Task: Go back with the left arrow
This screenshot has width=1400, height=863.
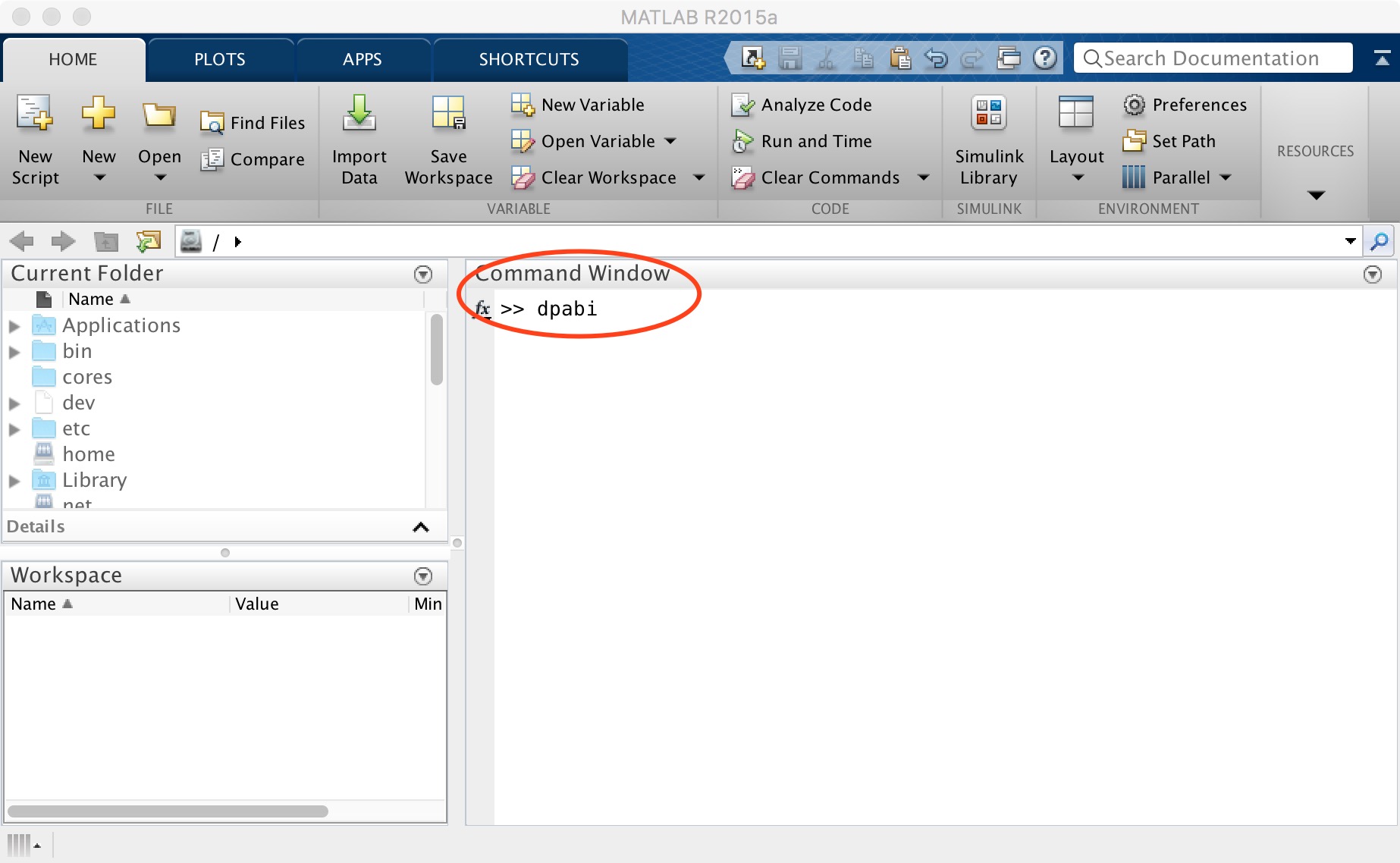Action: point(21,242)
